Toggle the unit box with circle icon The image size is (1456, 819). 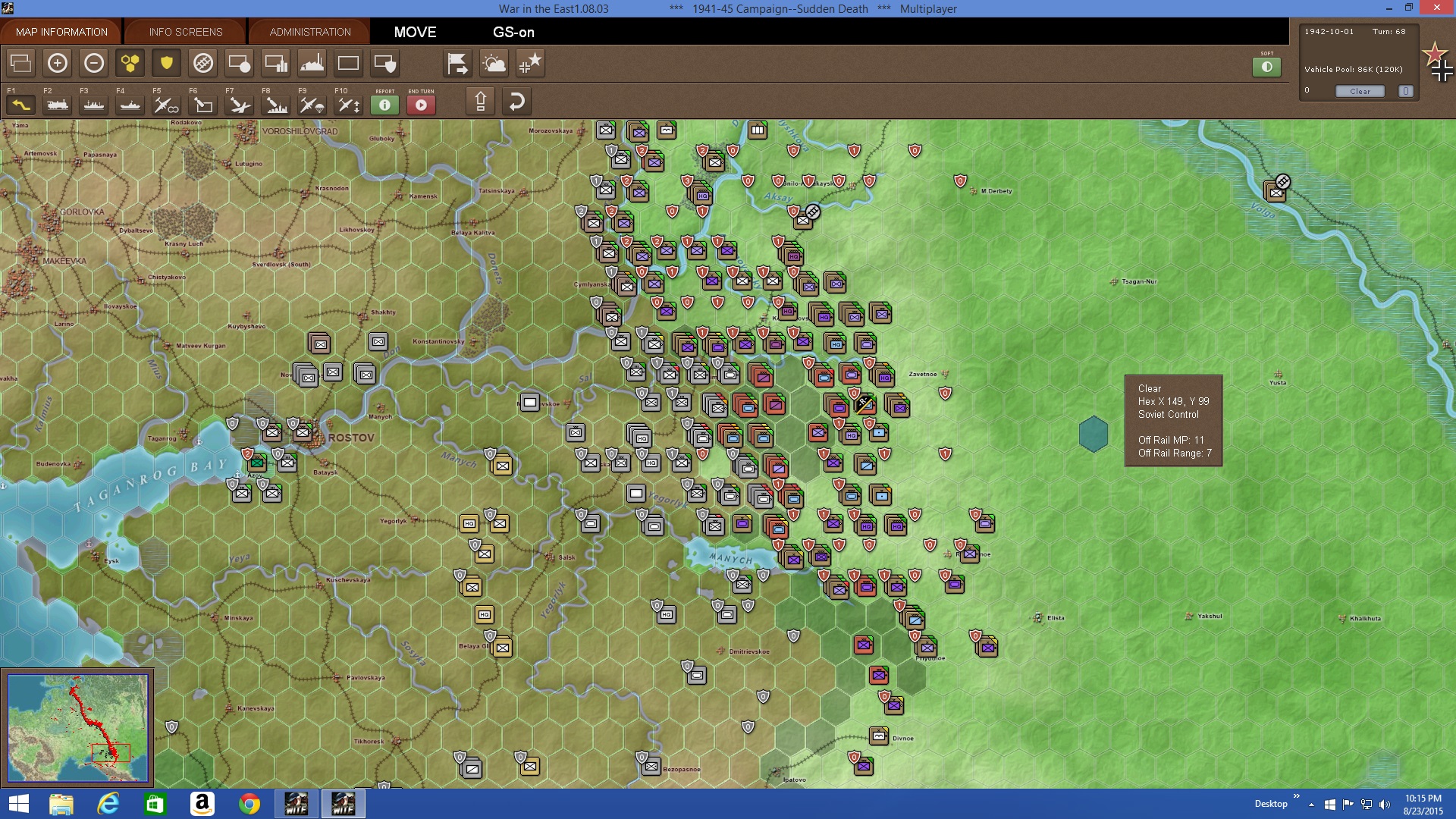coord(240,63)
